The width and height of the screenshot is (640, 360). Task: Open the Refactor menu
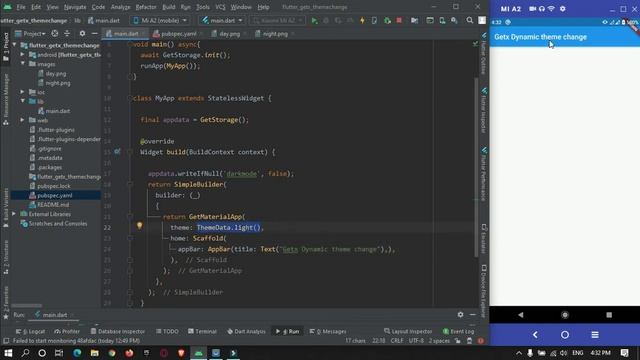pyautogui.click(x=146, y=7)
